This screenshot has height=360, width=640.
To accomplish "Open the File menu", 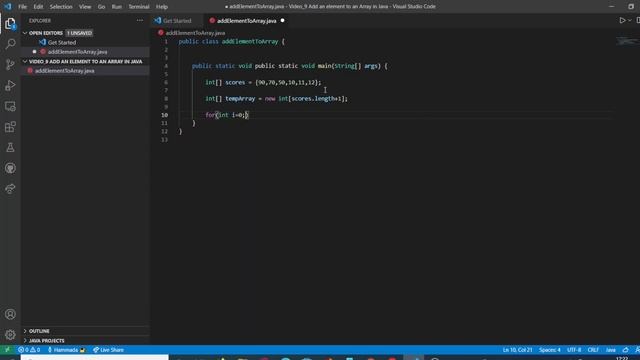I will tap(22, 7).
